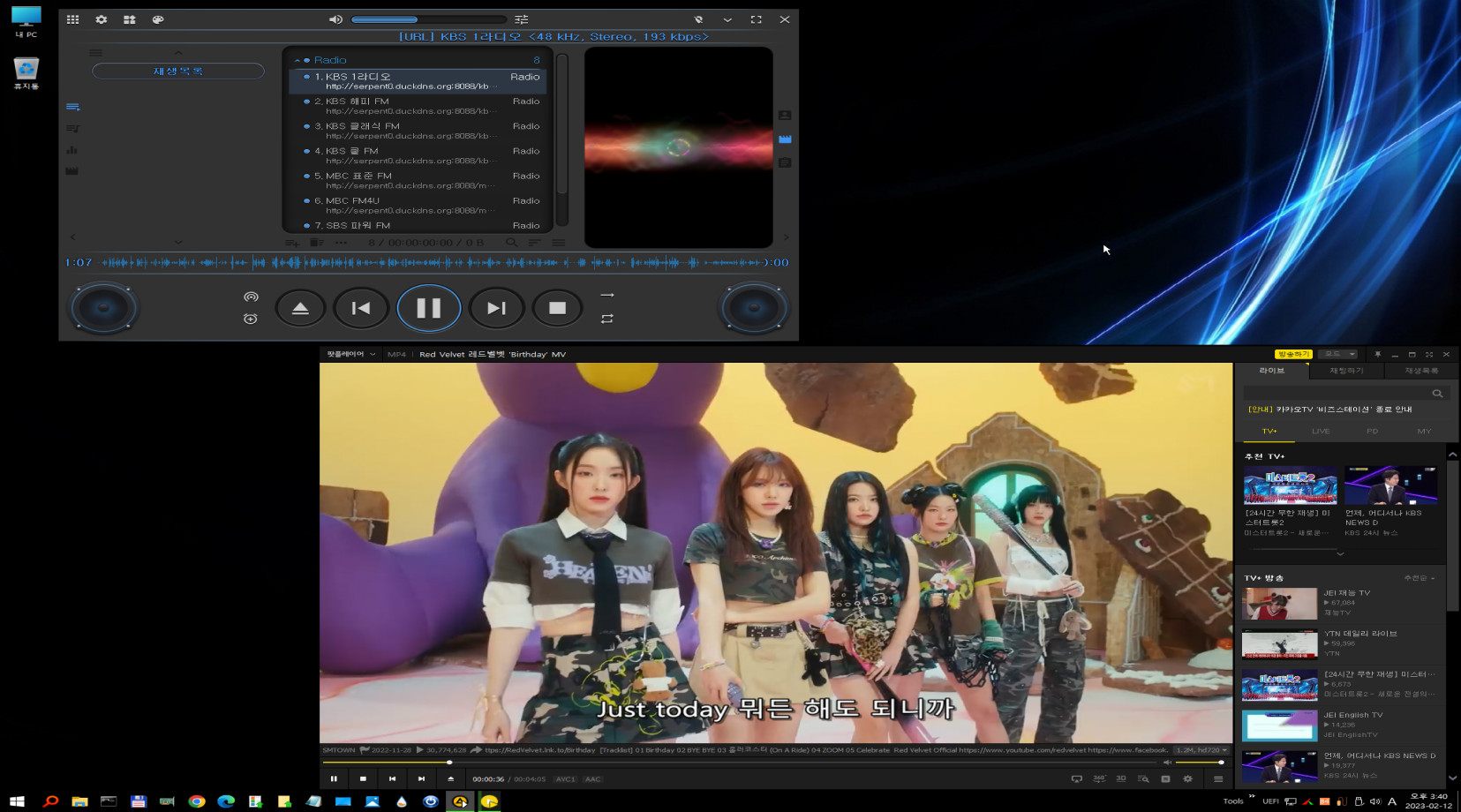Skip to next track in audio player
Image resolution: width=1461 pixels, height=812 pixels.
pos(496,308)
